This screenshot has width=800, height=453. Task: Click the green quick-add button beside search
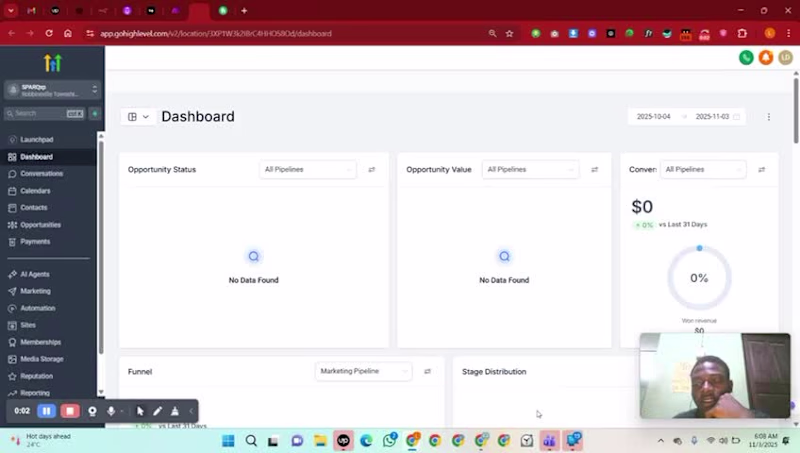pos(95,113)
